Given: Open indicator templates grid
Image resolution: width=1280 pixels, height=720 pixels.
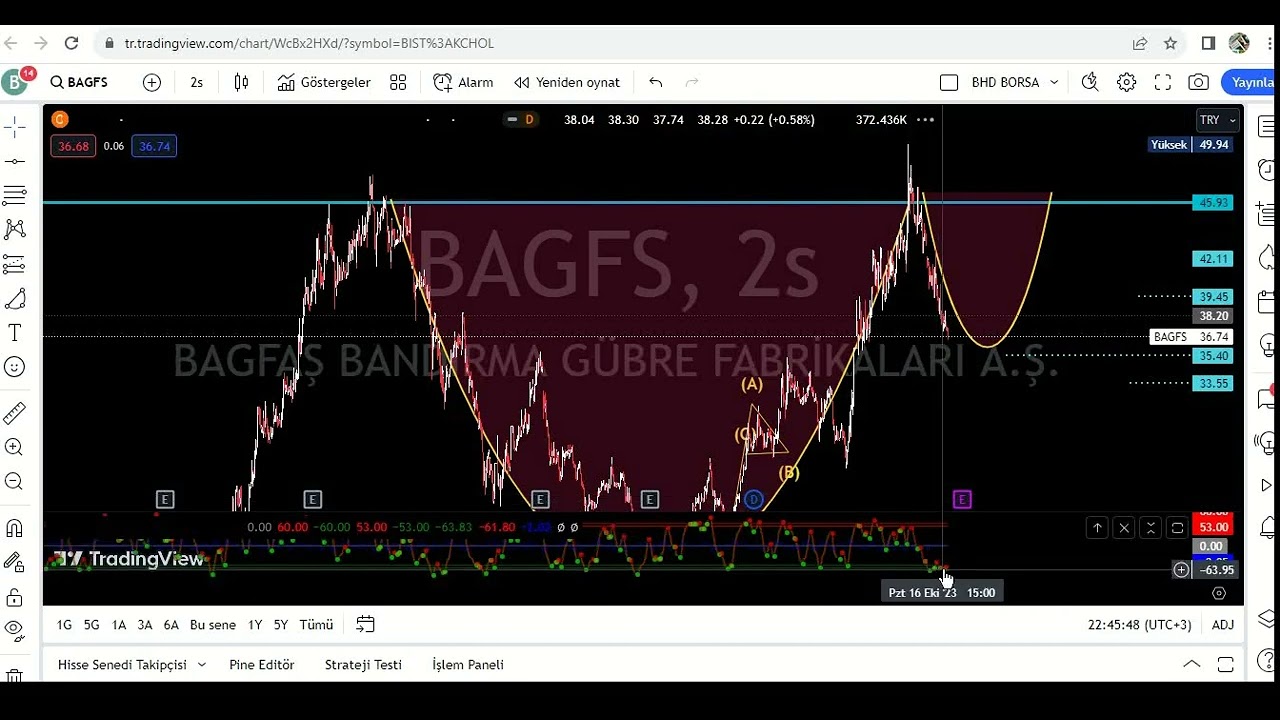Looking at the screenshot, I should tap(398, 82).
